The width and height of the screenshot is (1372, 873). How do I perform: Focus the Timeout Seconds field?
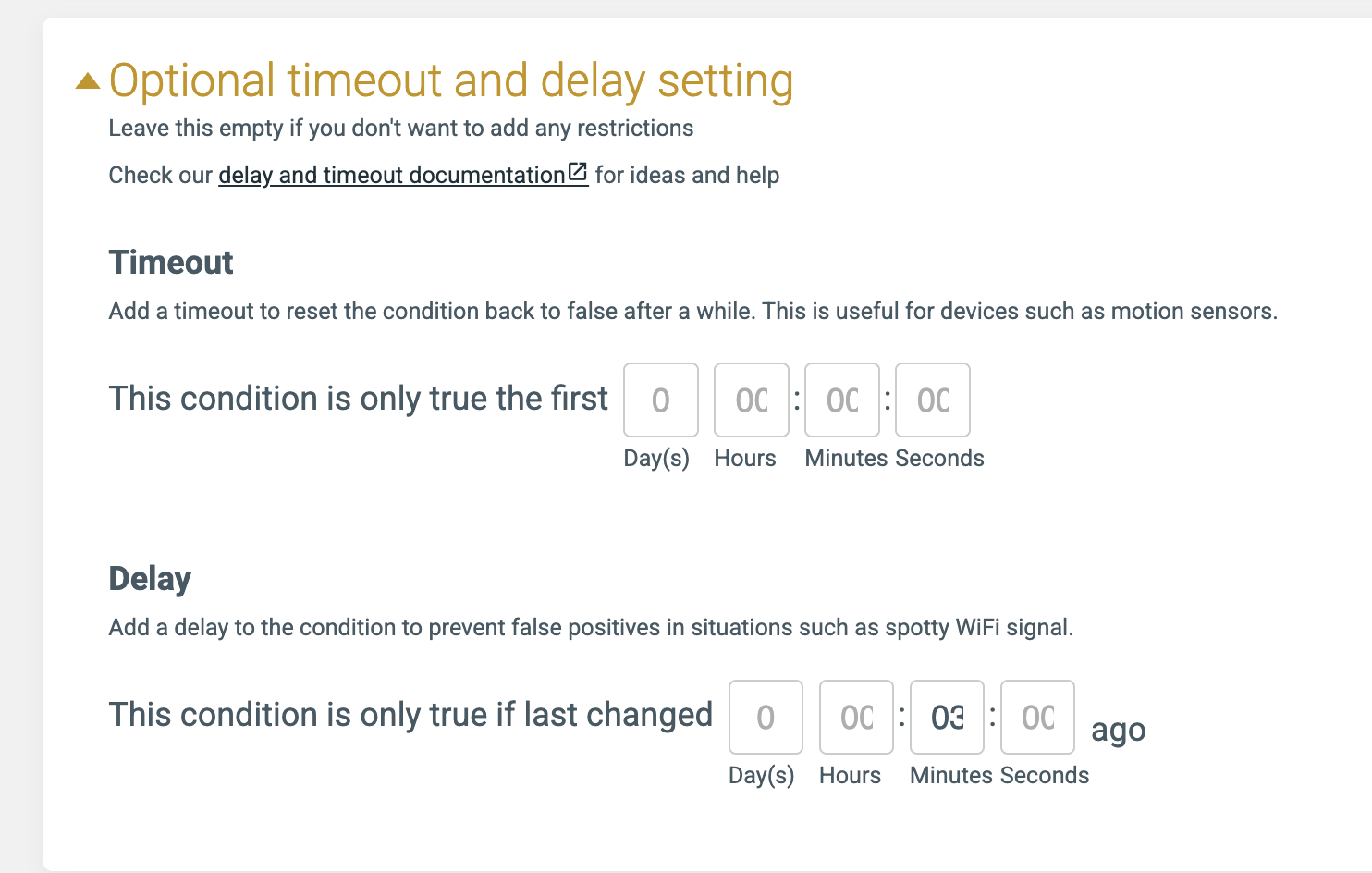click(933, 400)
